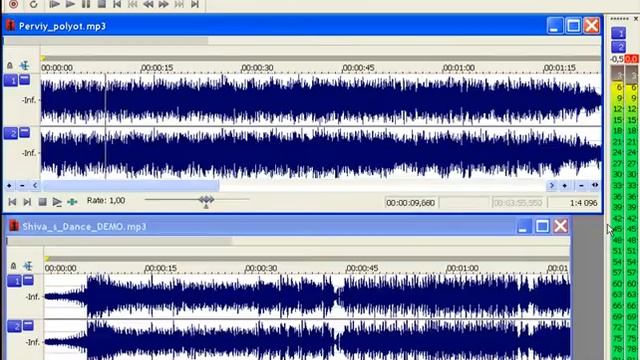Click the Pause button in the top toolbar

click(x=86, y=4)
